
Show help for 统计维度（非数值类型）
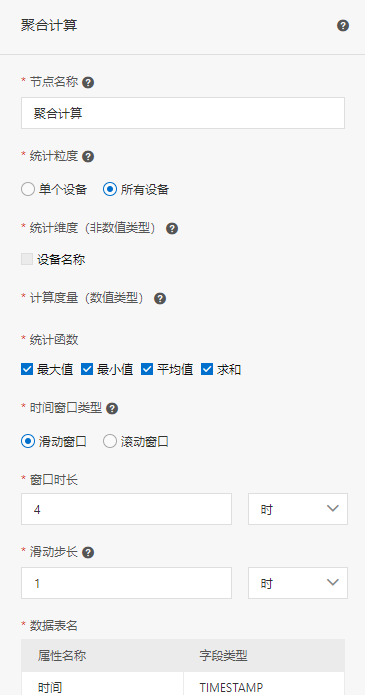pyautogui.click(x=172, y=229)
